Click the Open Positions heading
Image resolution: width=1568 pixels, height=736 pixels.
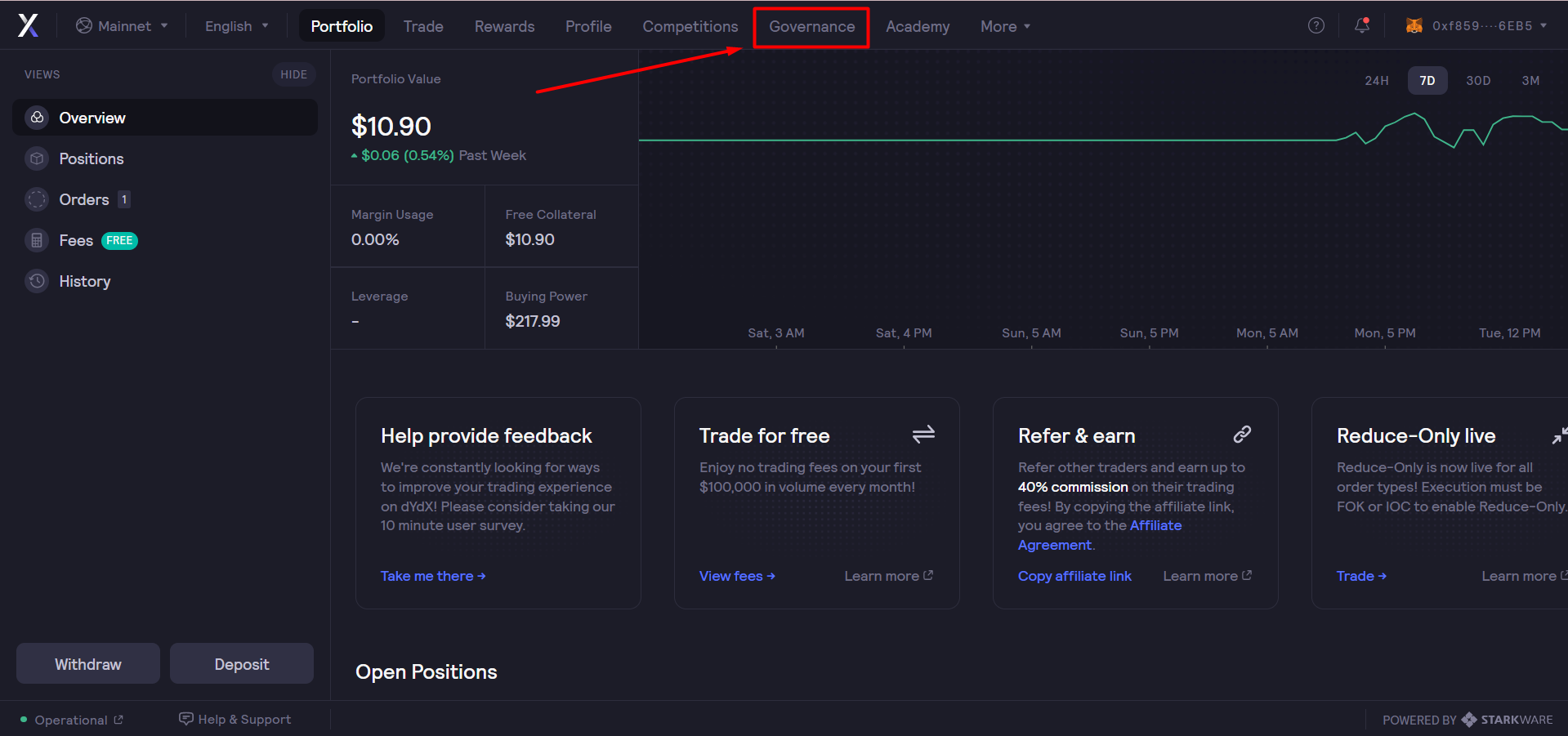(427, 671)
